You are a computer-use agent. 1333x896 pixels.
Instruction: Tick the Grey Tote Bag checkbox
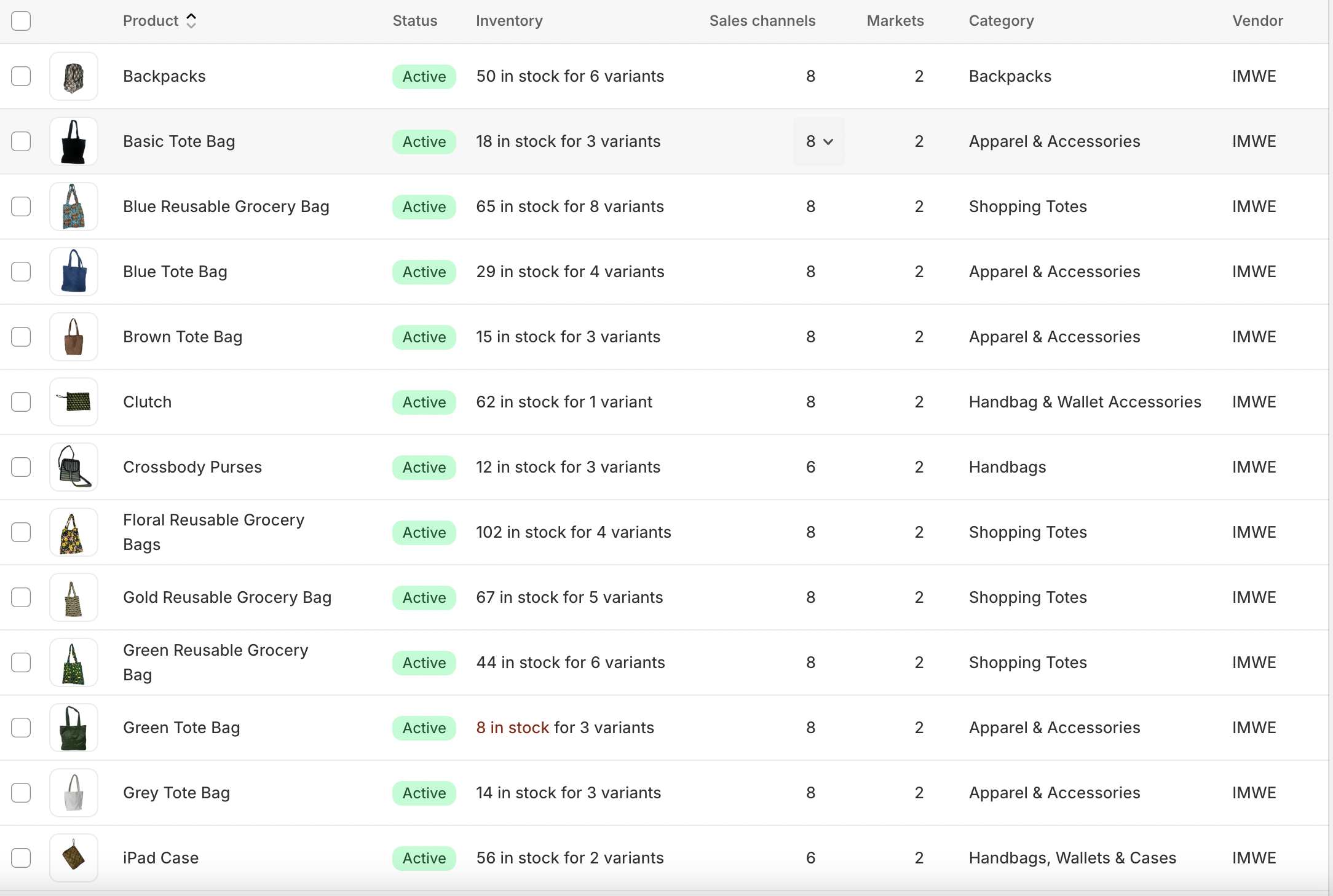21,793
